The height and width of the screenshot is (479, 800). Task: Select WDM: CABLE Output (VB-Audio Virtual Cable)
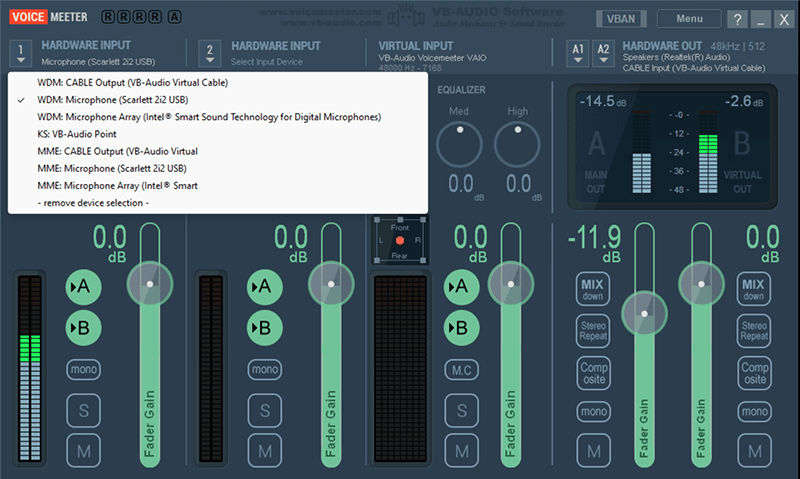218,83
